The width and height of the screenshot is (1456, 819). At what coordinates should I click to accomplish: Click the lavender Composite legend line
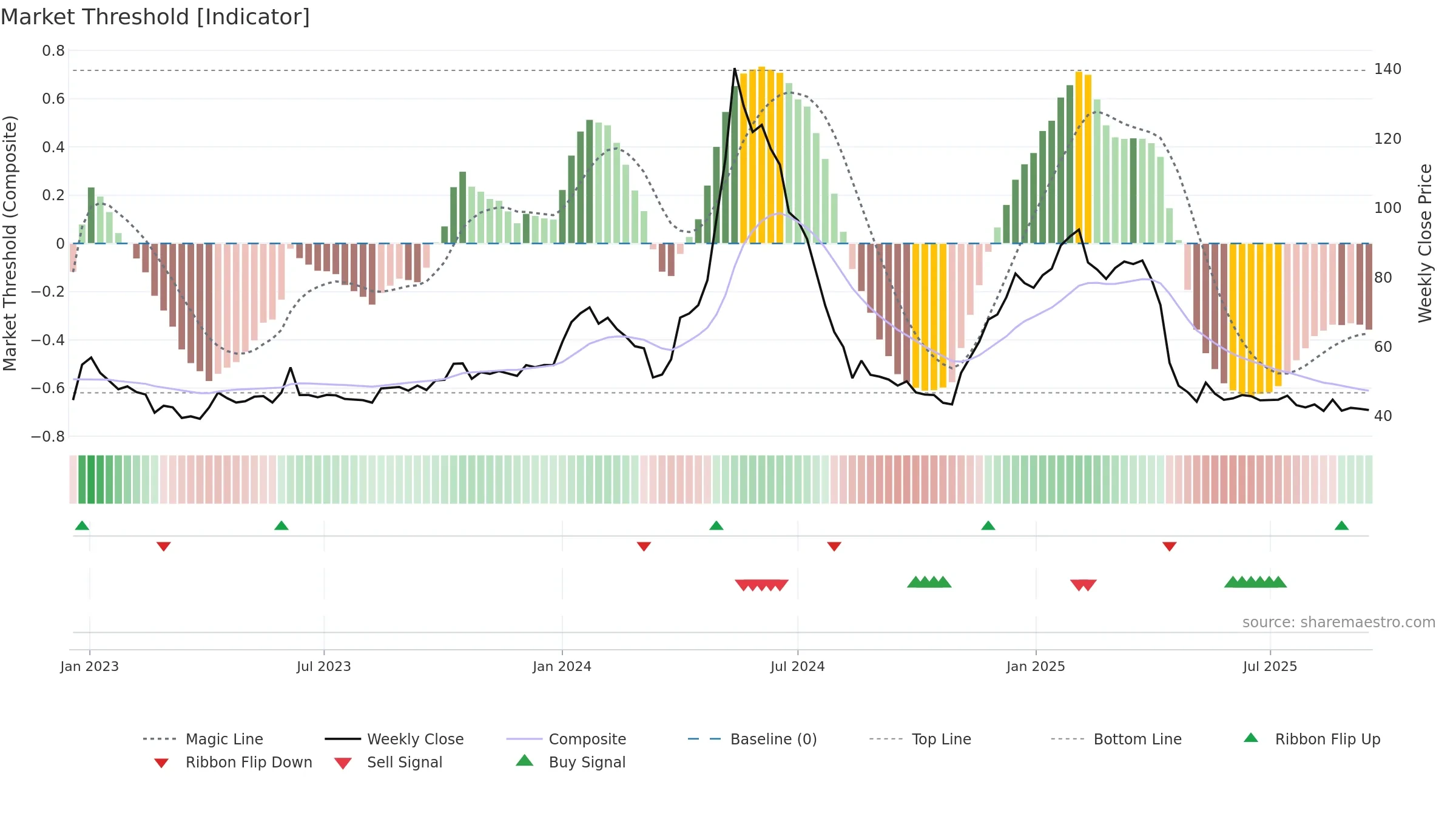[524, 739]
